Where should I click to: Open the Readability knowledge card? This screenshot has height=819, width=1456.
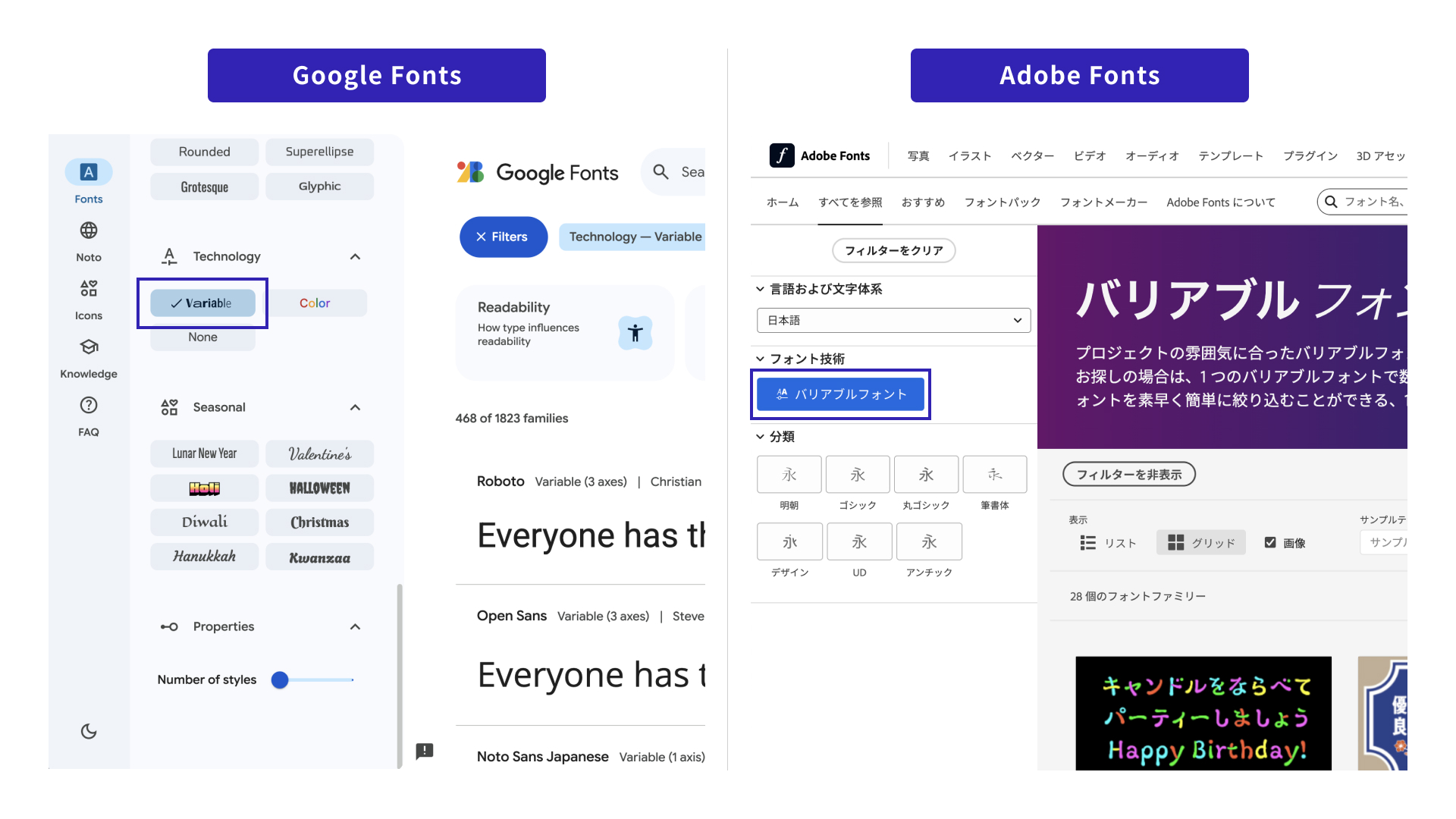point(565,332)
